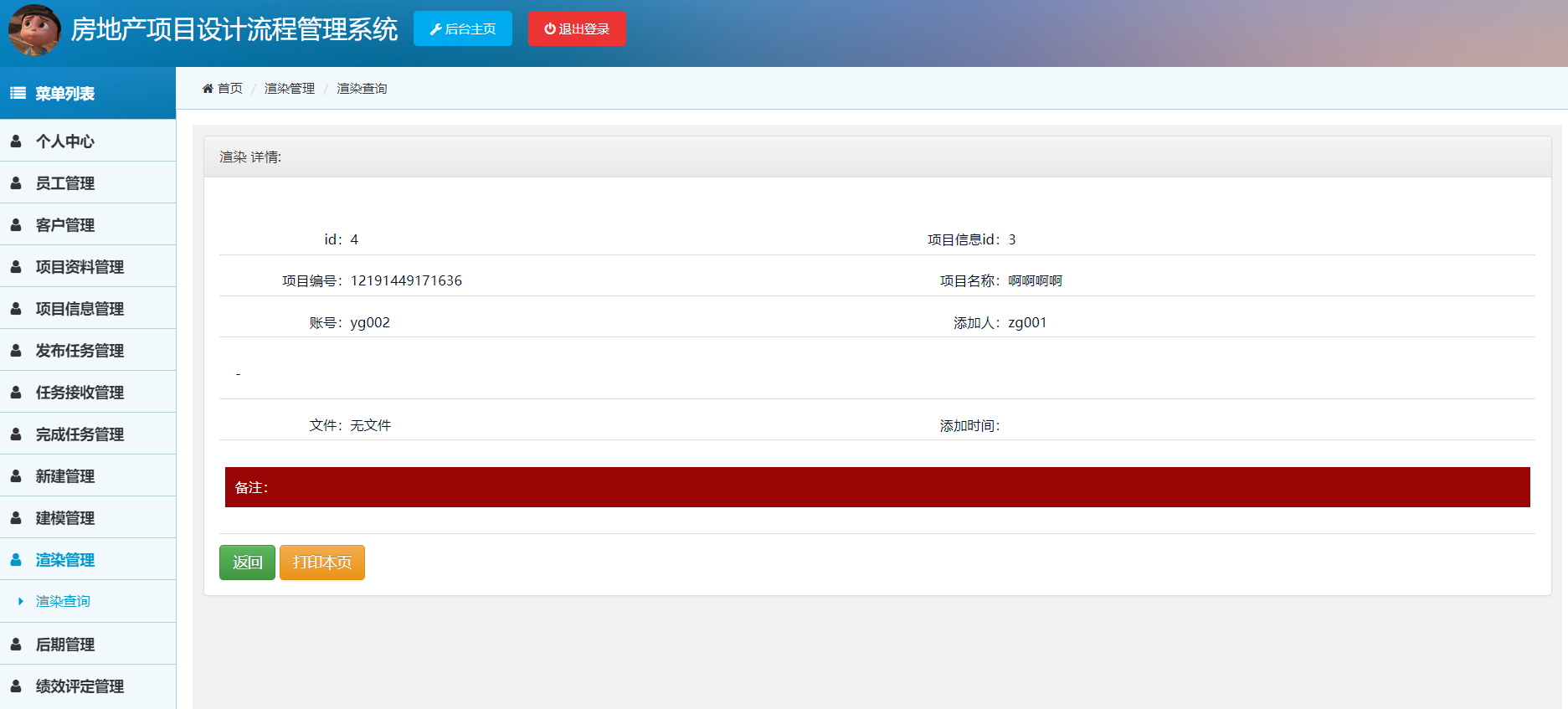
Task: Open the 后台主页 button
Action: [463, 28]
